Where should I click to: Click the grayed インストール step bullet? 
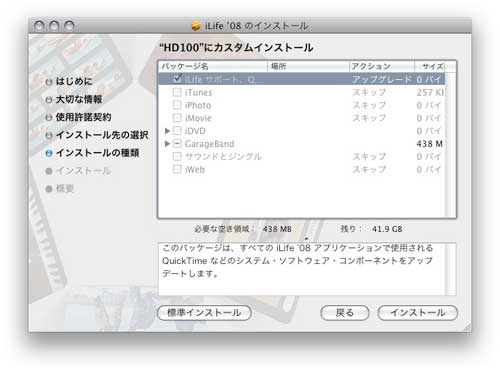49,171
